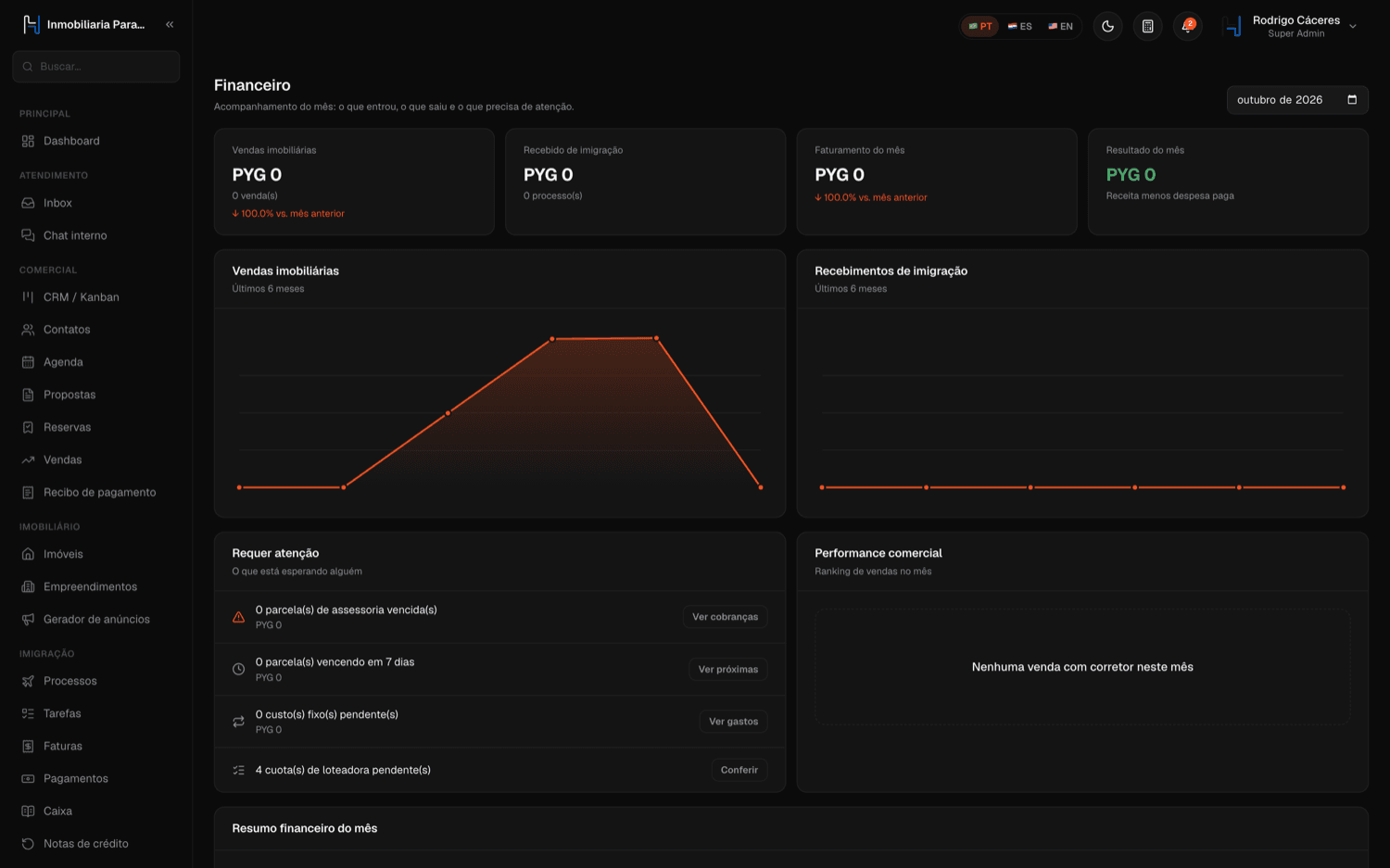Click the Vendas trend icon
Image resolution: width=1390 pixels, height=868 pixels.
[28, 459]
